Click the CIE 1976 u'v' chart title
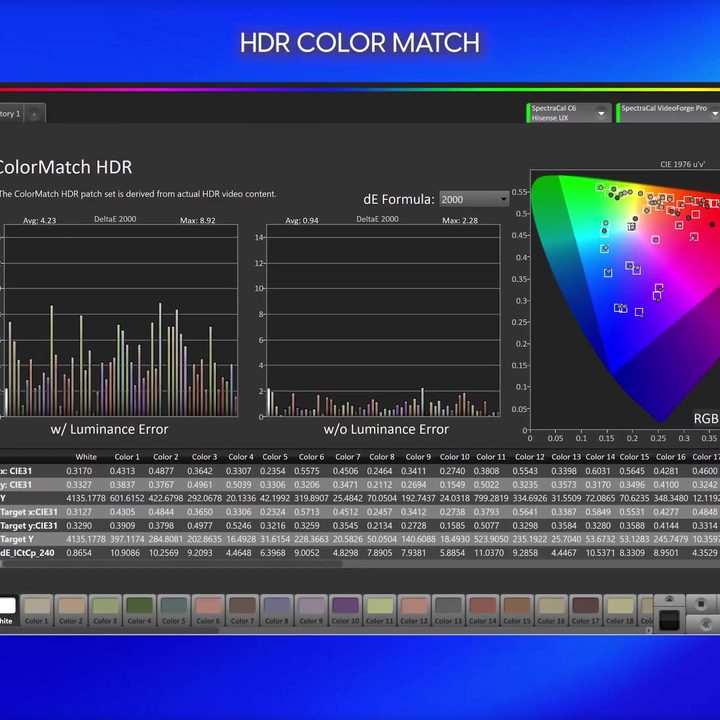The height and width of the screenshot is (720, 720). coord(682,164)
